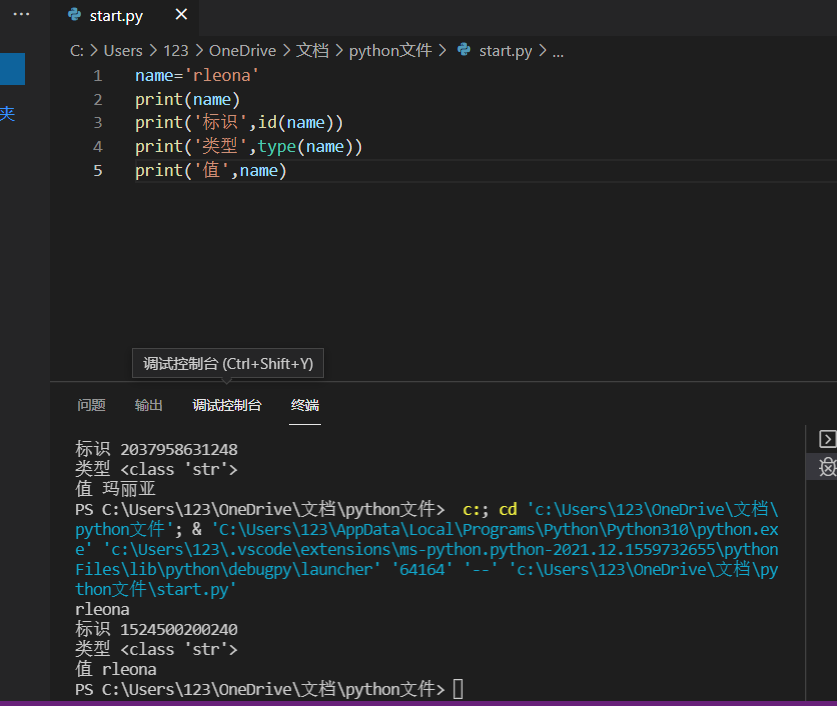Expand the OneDrive breadcrumb segment

coord(242,50)
